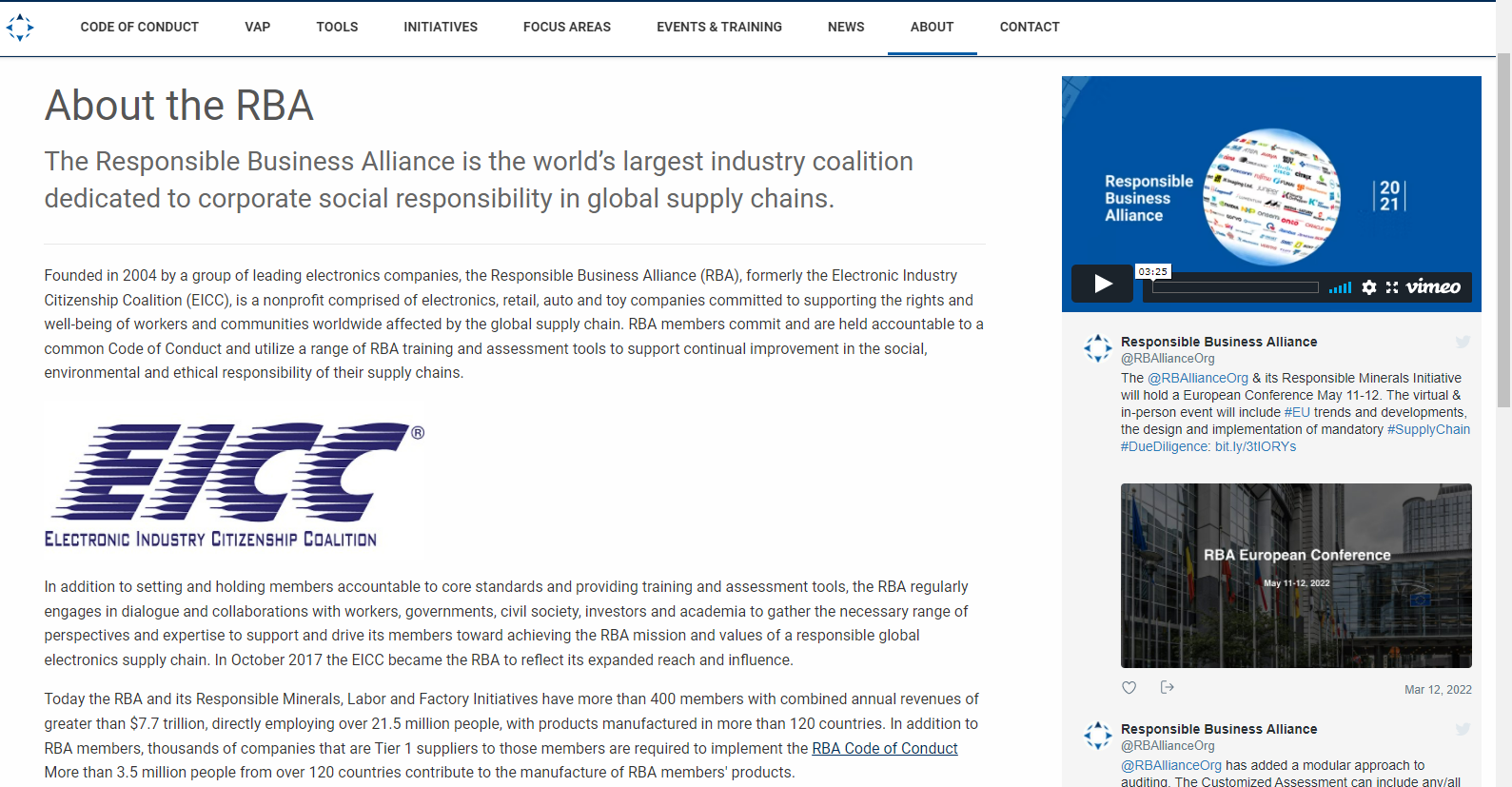Click the page vertical scrollbar
Image resolution: width=1512 pixels, height=787 pixels.
[1504, 230]
